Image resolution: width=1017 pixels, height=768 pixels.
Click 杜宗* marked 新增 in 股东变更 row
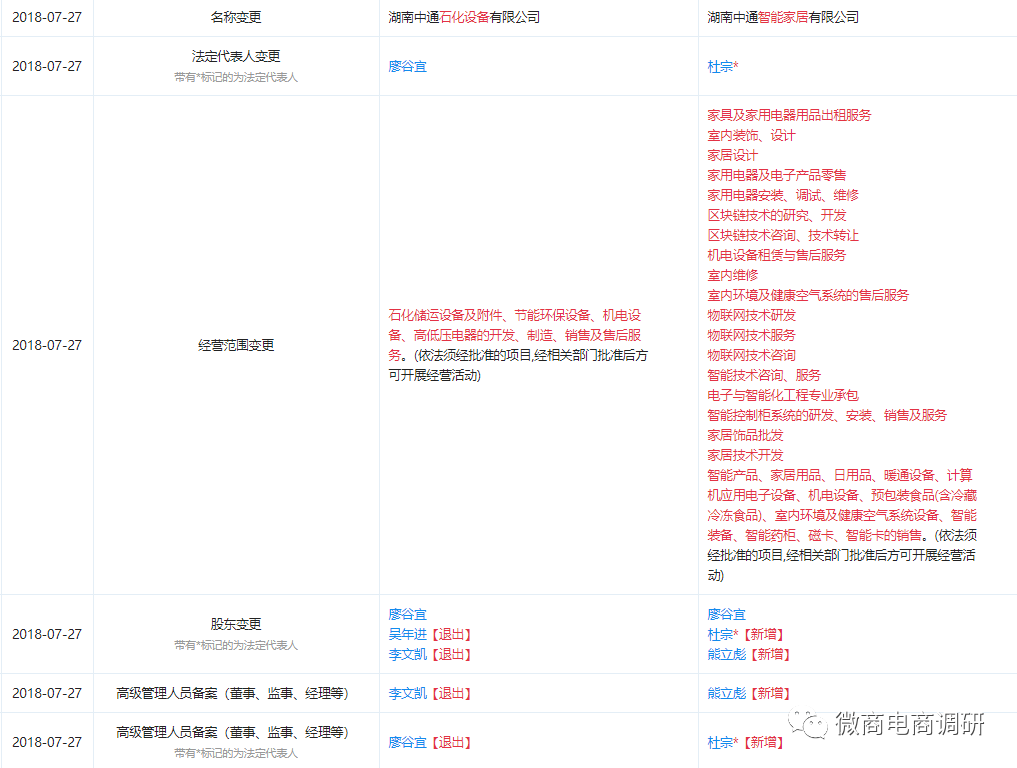pos(723,634)
